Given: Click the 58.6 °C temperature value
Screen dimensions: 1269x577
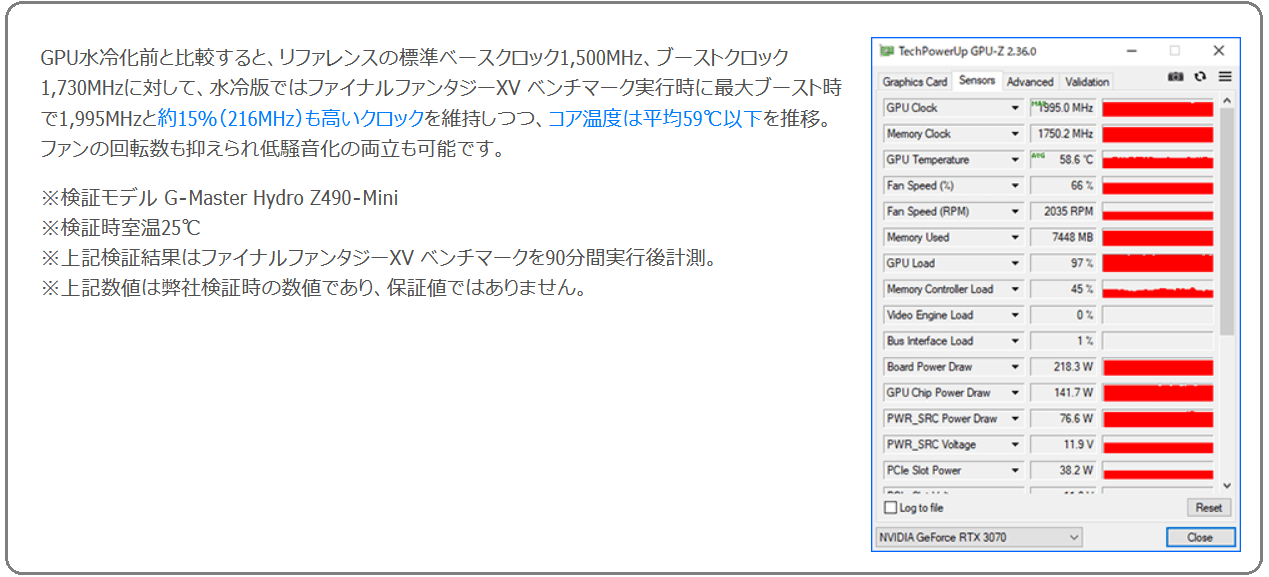Looking at the screenshot, I should pyautogui.click(x=1063, y=160).
